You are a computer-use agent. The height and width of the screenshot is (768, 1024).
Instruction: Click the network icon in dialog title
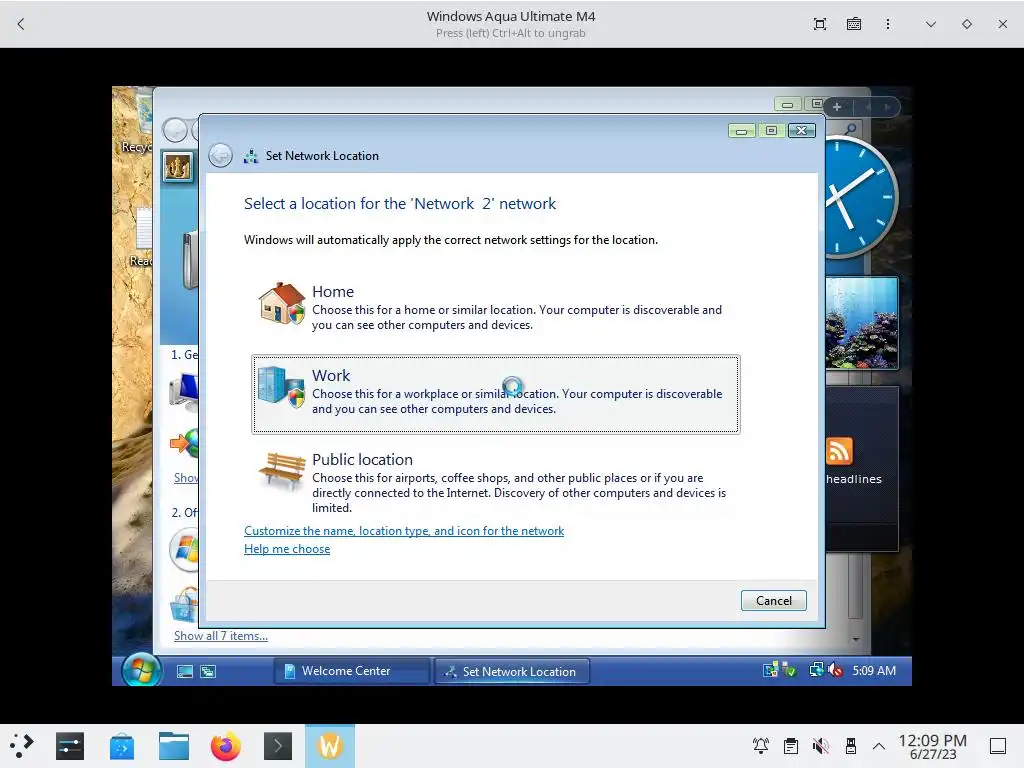(251, 156)
